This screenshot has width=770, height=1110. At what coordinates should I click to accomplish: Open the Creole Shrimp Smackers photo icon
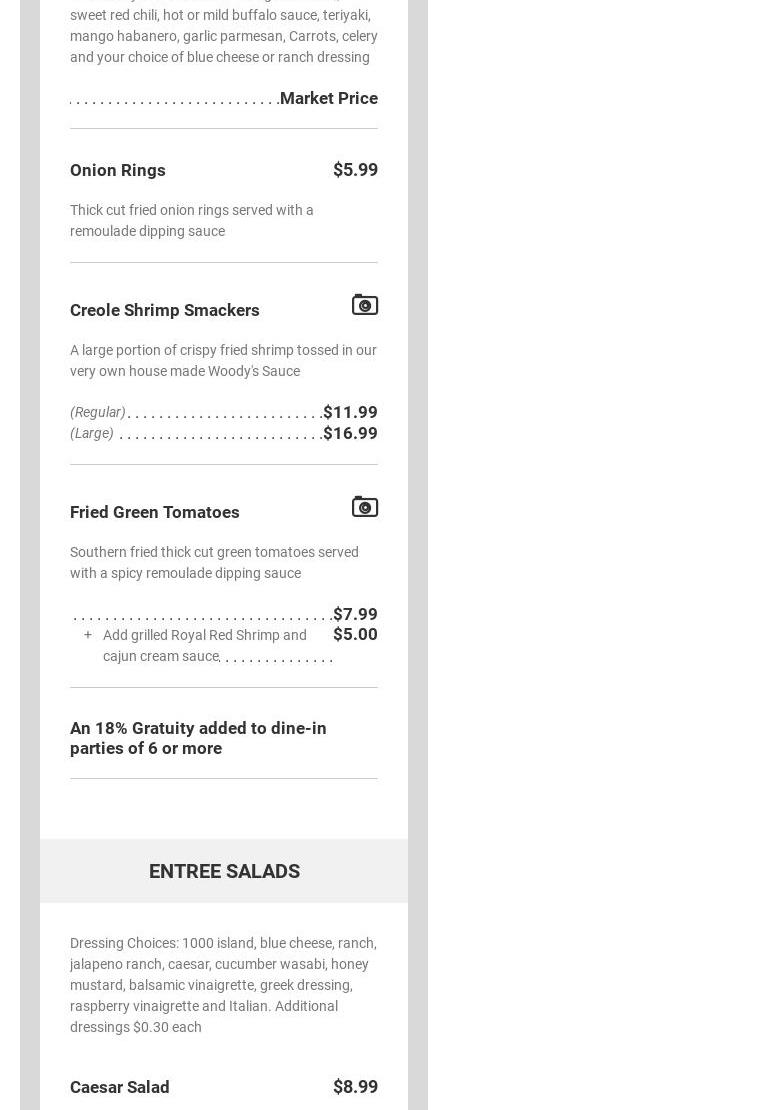pyautogui.click(x=365, y=305)
